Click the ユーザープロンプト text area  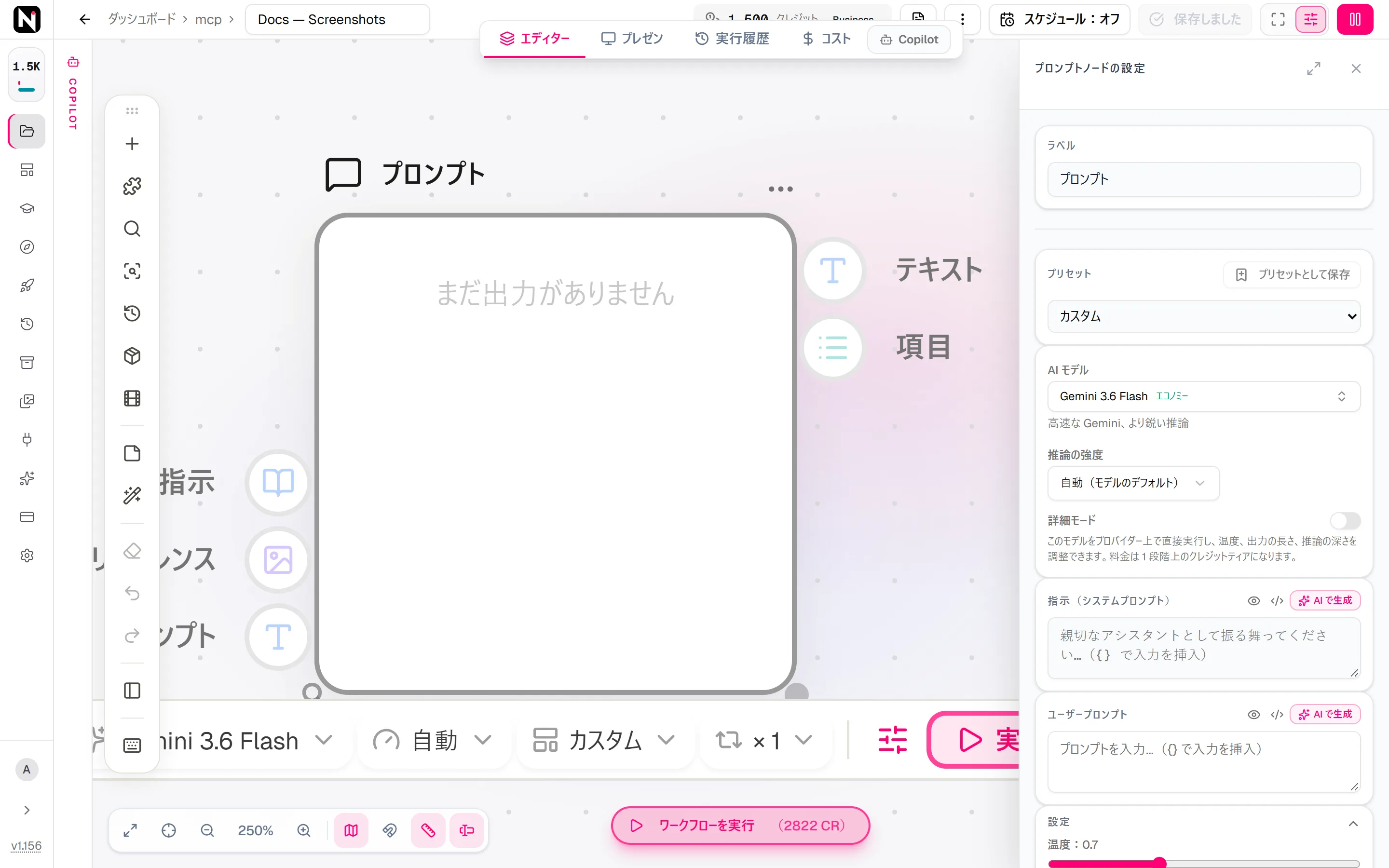point(1204,762)
